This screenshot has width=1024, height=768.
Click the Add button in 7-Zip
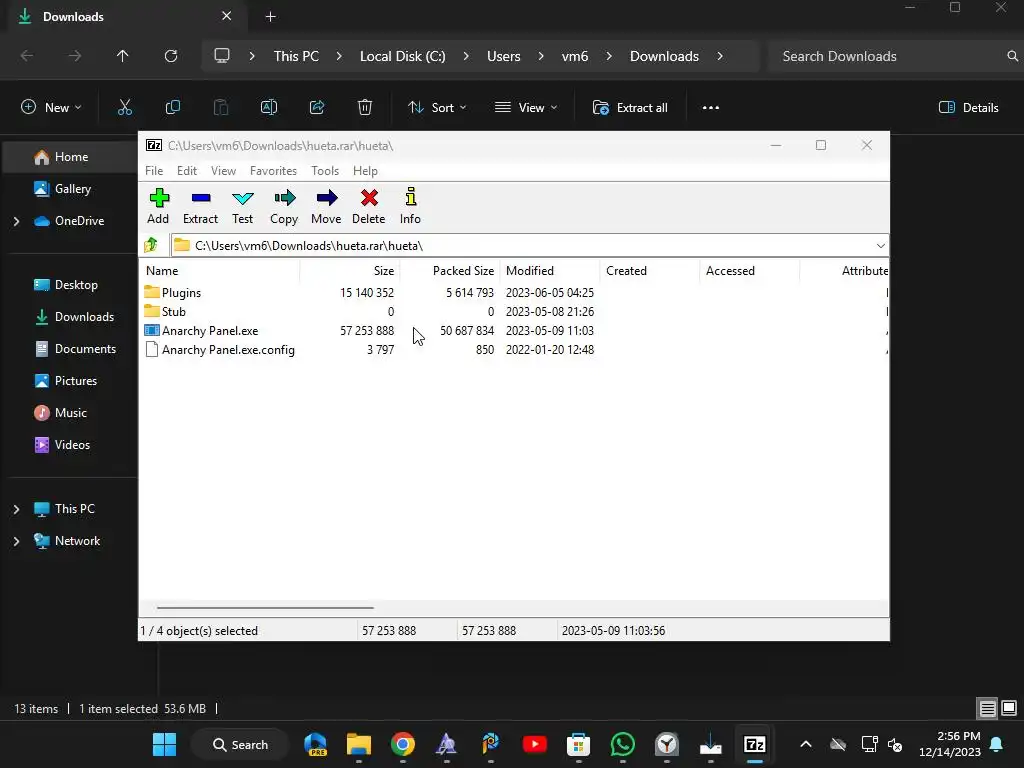pos(159,206)
